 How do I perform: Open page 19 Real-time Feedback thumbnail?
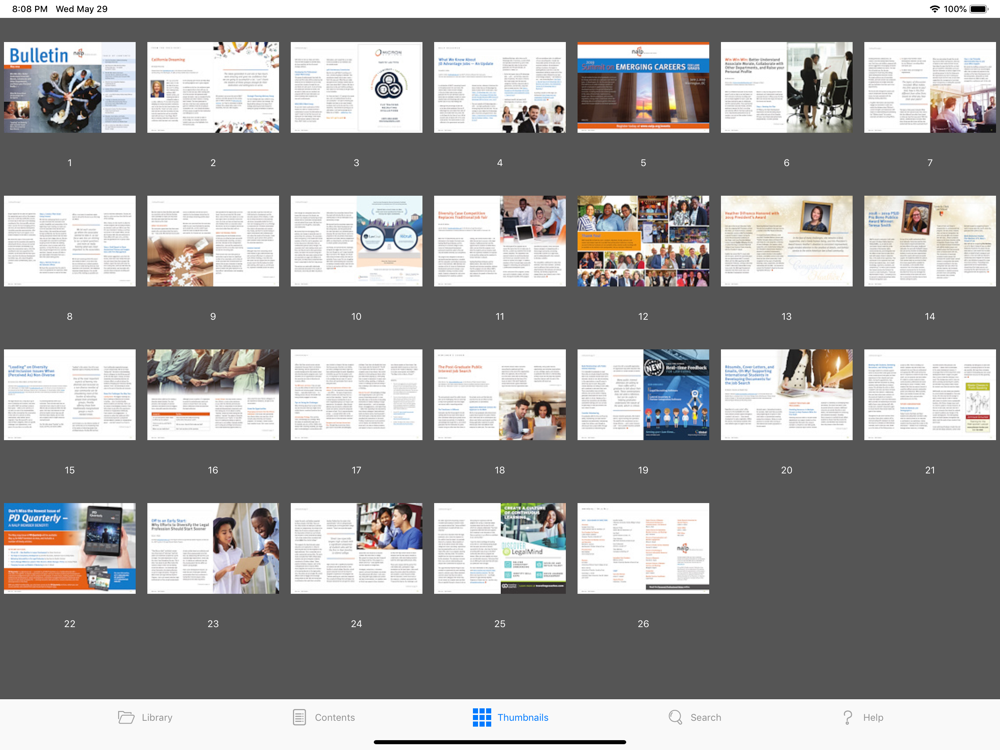643,395
